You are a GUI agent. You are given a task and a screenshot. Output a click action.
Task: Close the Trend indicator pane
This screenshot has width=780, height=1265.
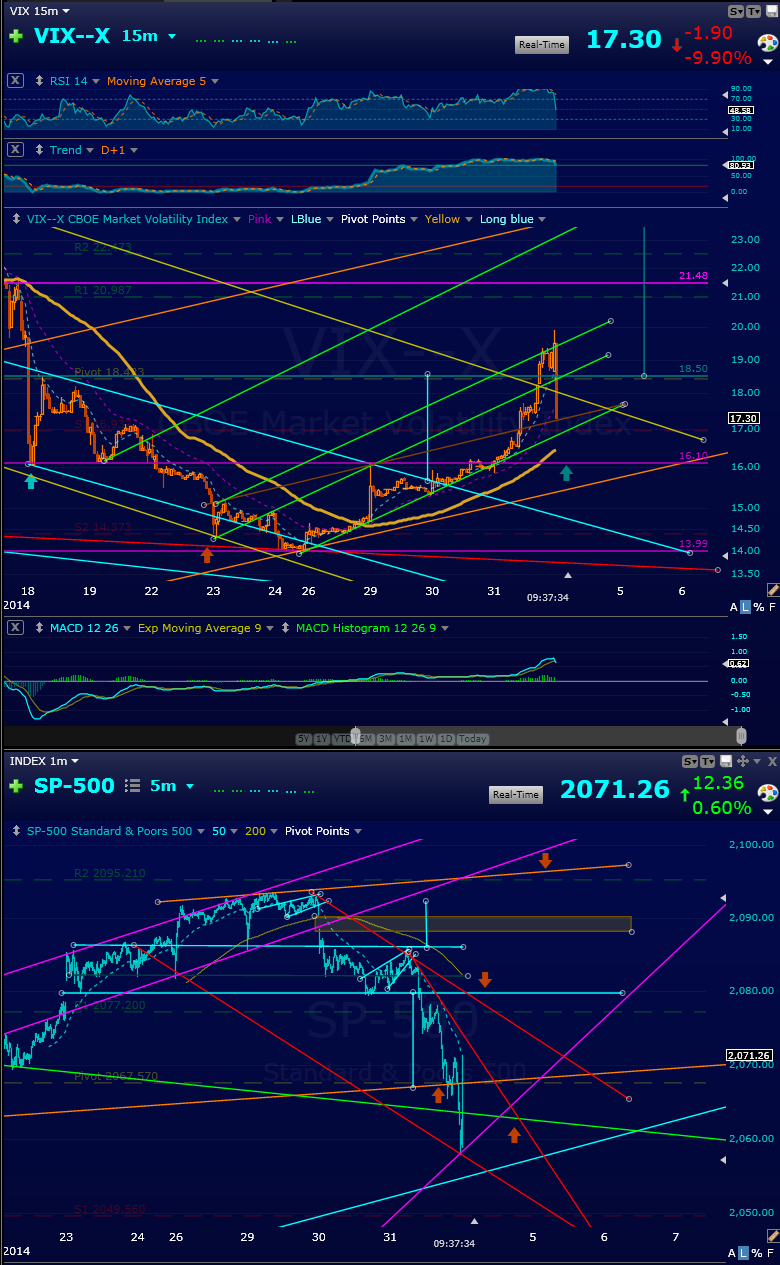[15, 150]
